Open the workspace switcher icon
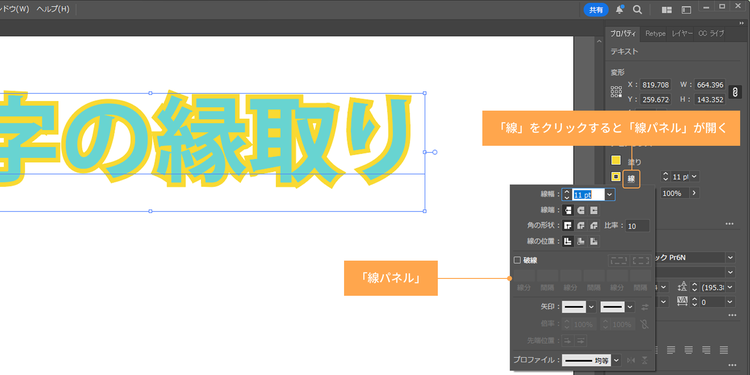Viewport: 750px width, 375px height. pos(686,10)
